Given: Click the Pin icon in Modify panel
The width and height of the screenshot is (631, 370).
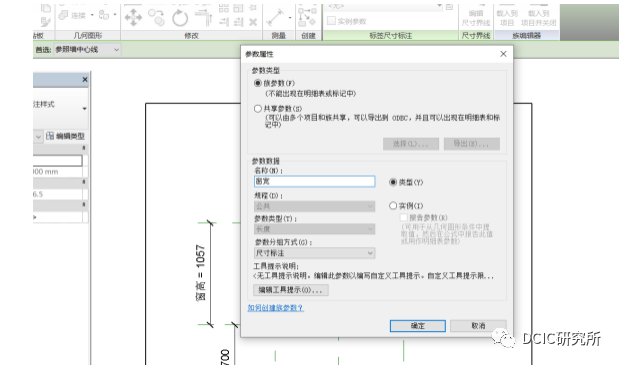Looking at the screenshot, I should point(253,8).
